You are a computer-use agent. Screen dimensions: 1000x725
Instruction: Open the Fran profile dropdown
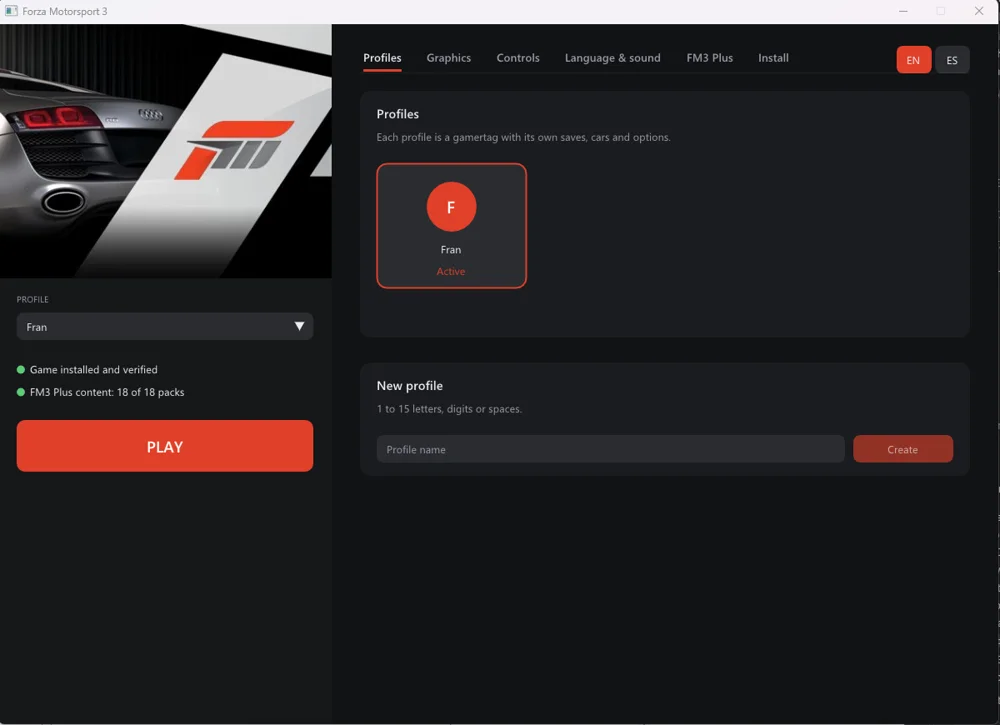165,326
